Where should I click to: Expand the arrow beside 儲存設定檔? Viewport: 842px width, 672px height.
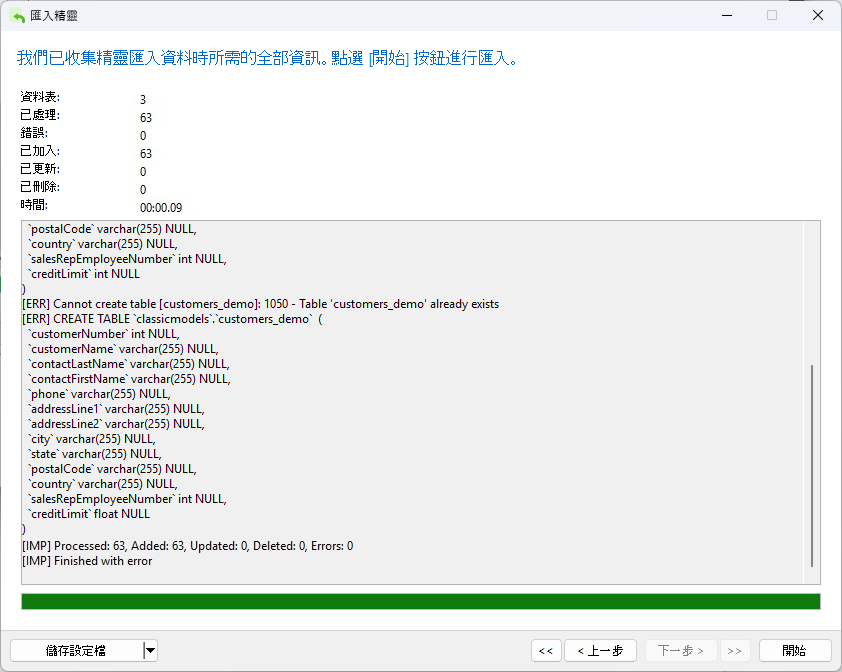tap(150, 651)
